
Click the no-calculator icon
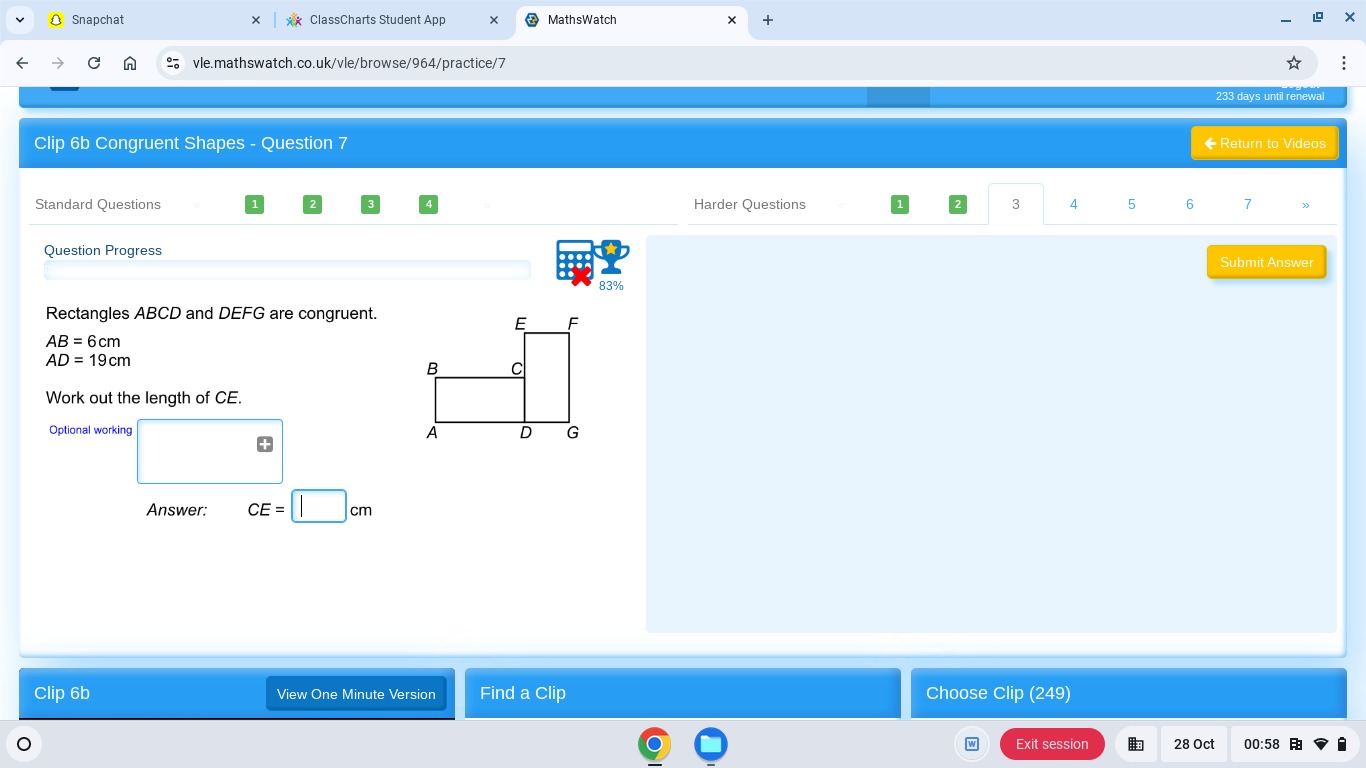[574, 262]
